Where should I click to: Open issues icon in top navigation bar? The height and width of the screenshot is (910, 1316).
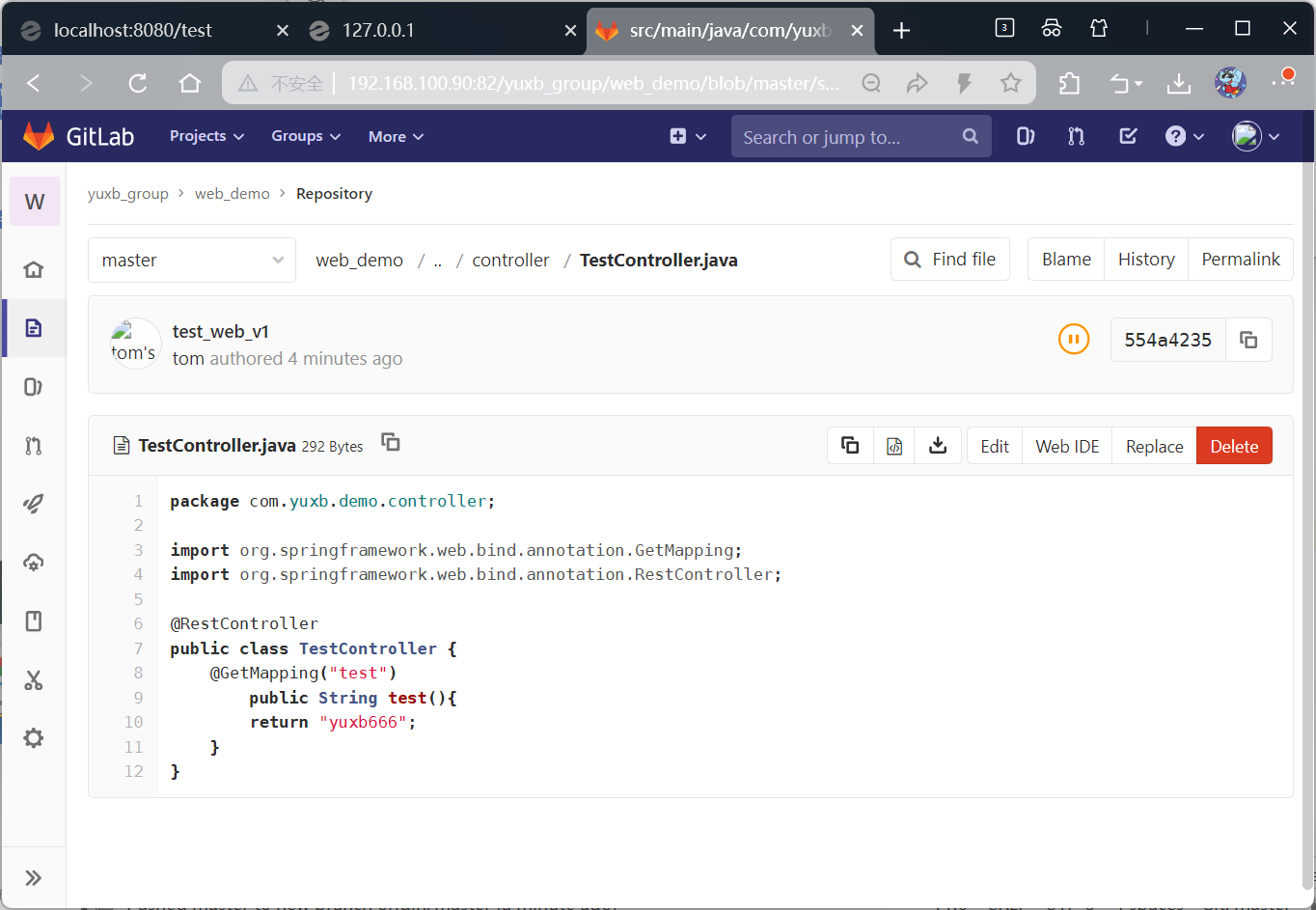pyautogui.click(x=1026, y=137)
